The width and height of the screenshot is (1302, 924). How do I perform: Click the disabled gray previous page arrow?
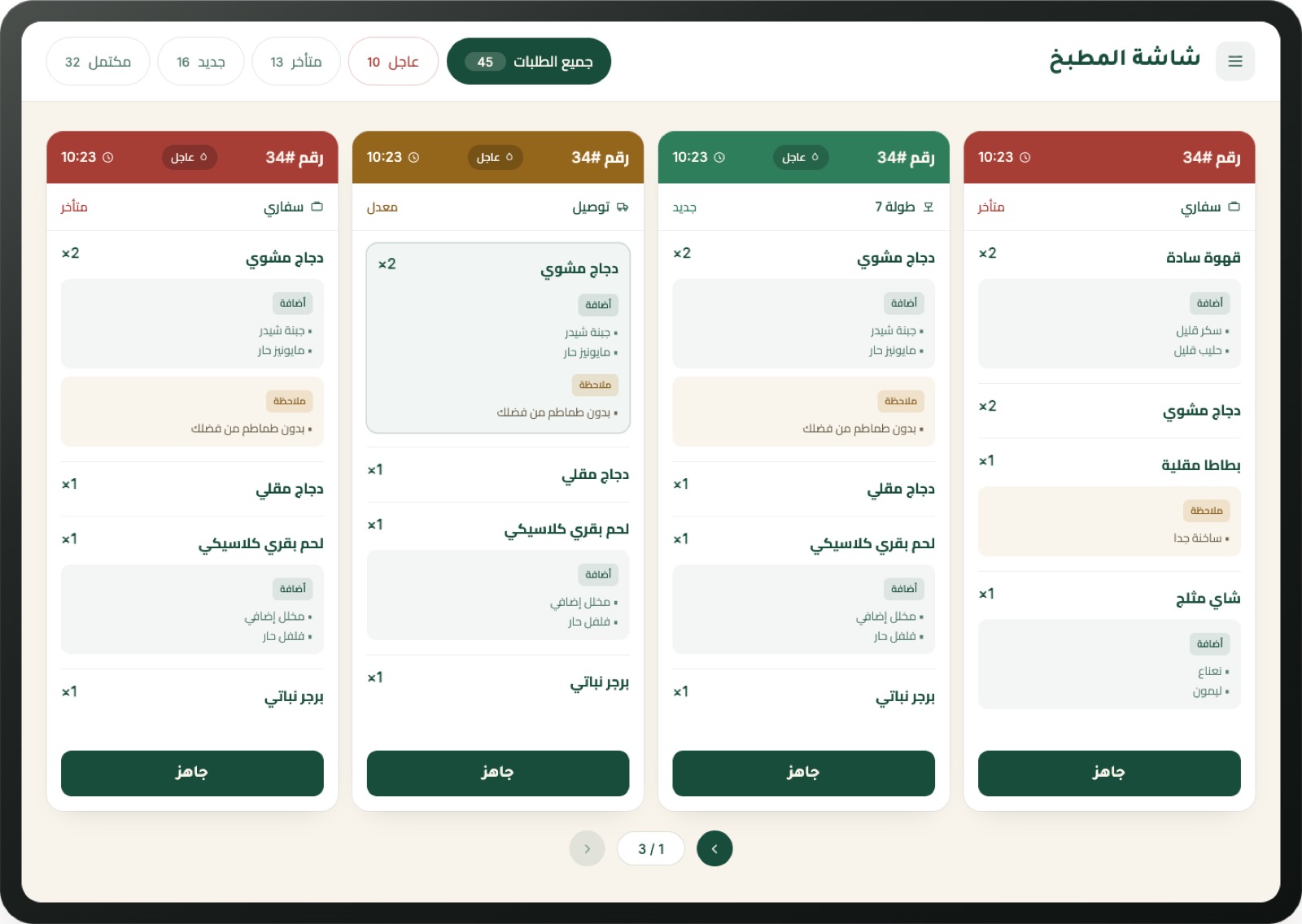tap(587, 848)
